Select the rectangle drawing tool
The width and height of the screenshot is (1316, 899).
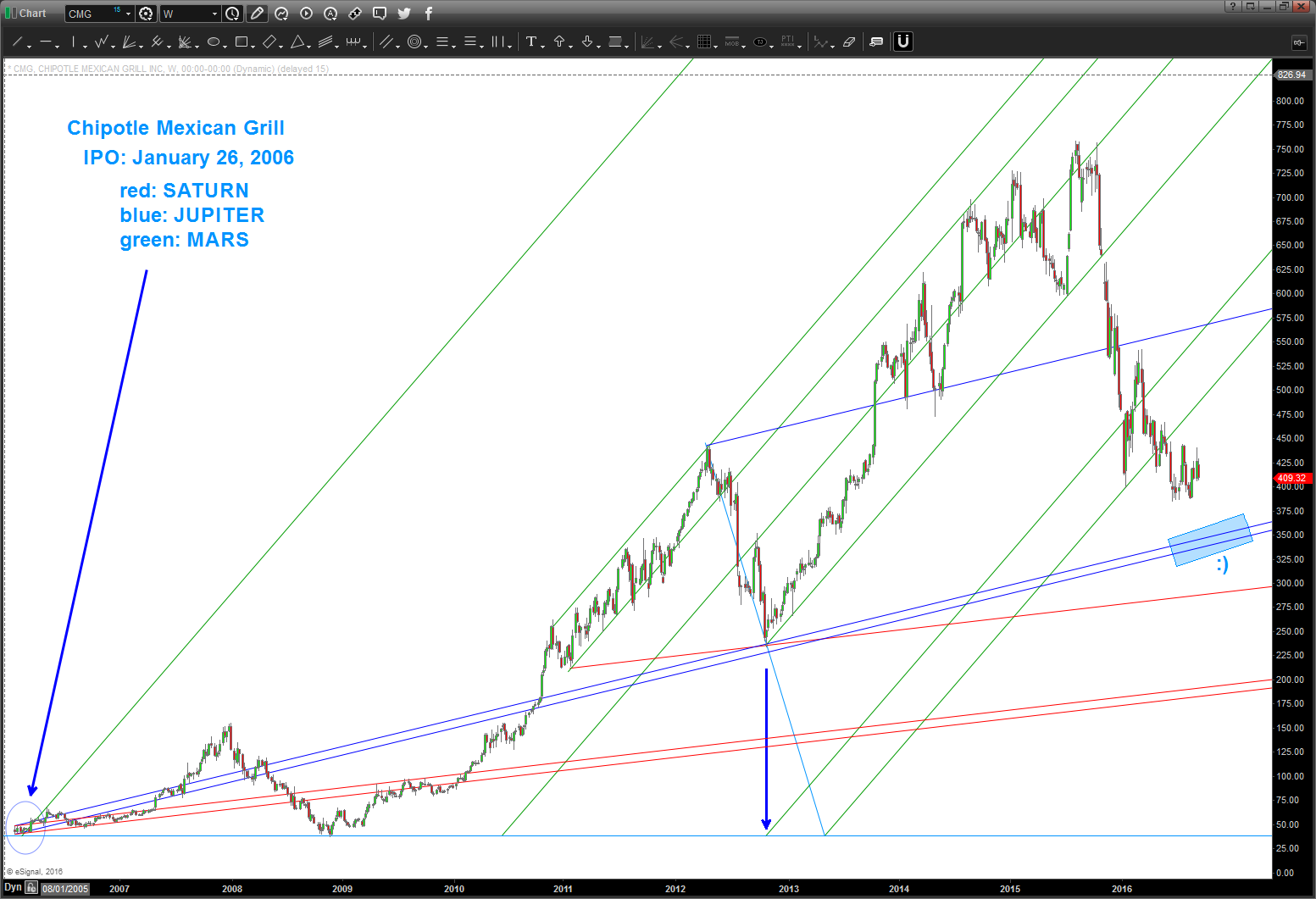pos(242,42)
